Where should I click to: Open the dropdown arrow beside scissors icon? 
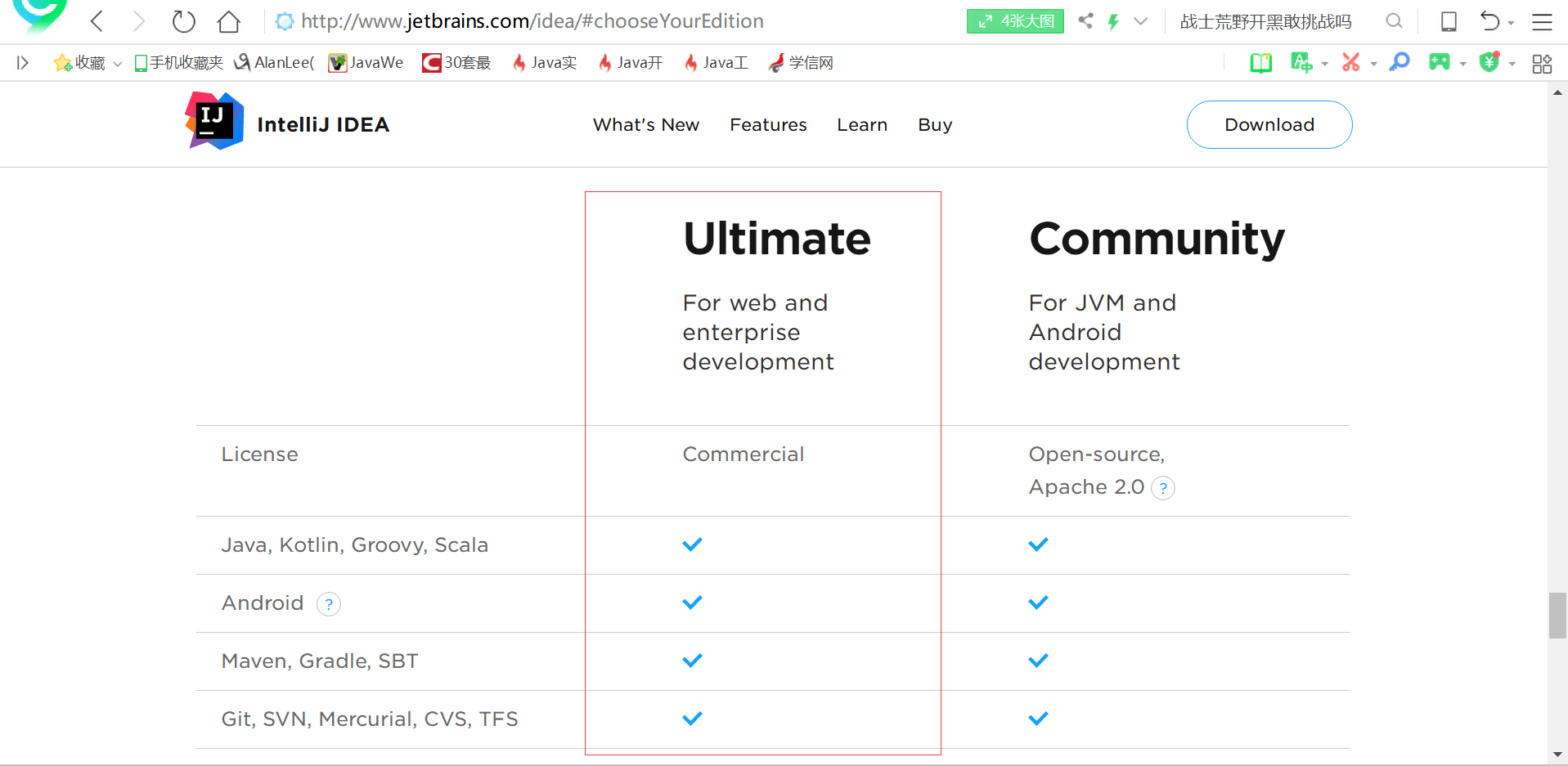[1373, 64]
